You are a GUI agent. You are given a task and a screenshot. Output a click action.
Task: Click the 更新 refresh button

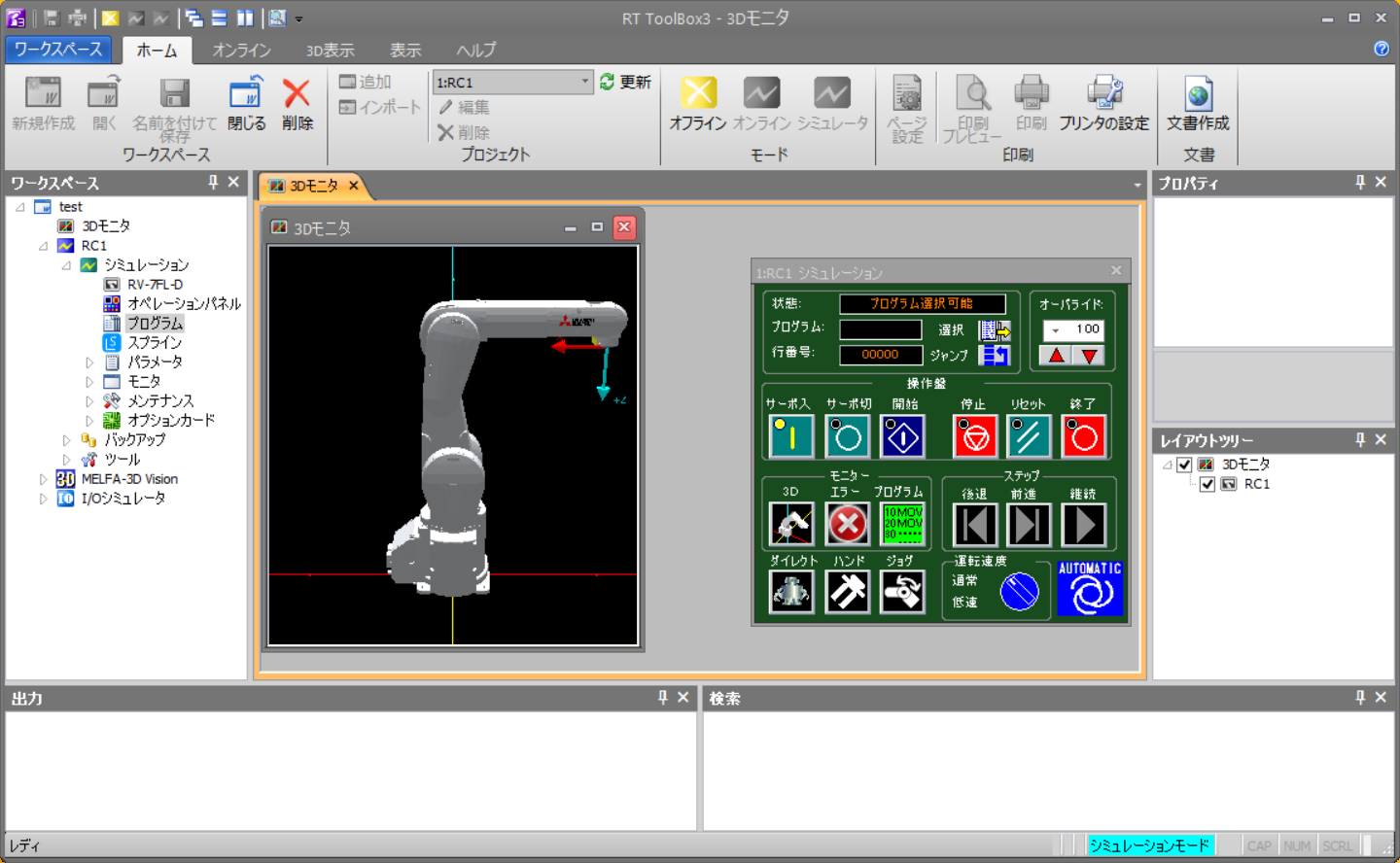pyautogui.click(x=625, y=83)
